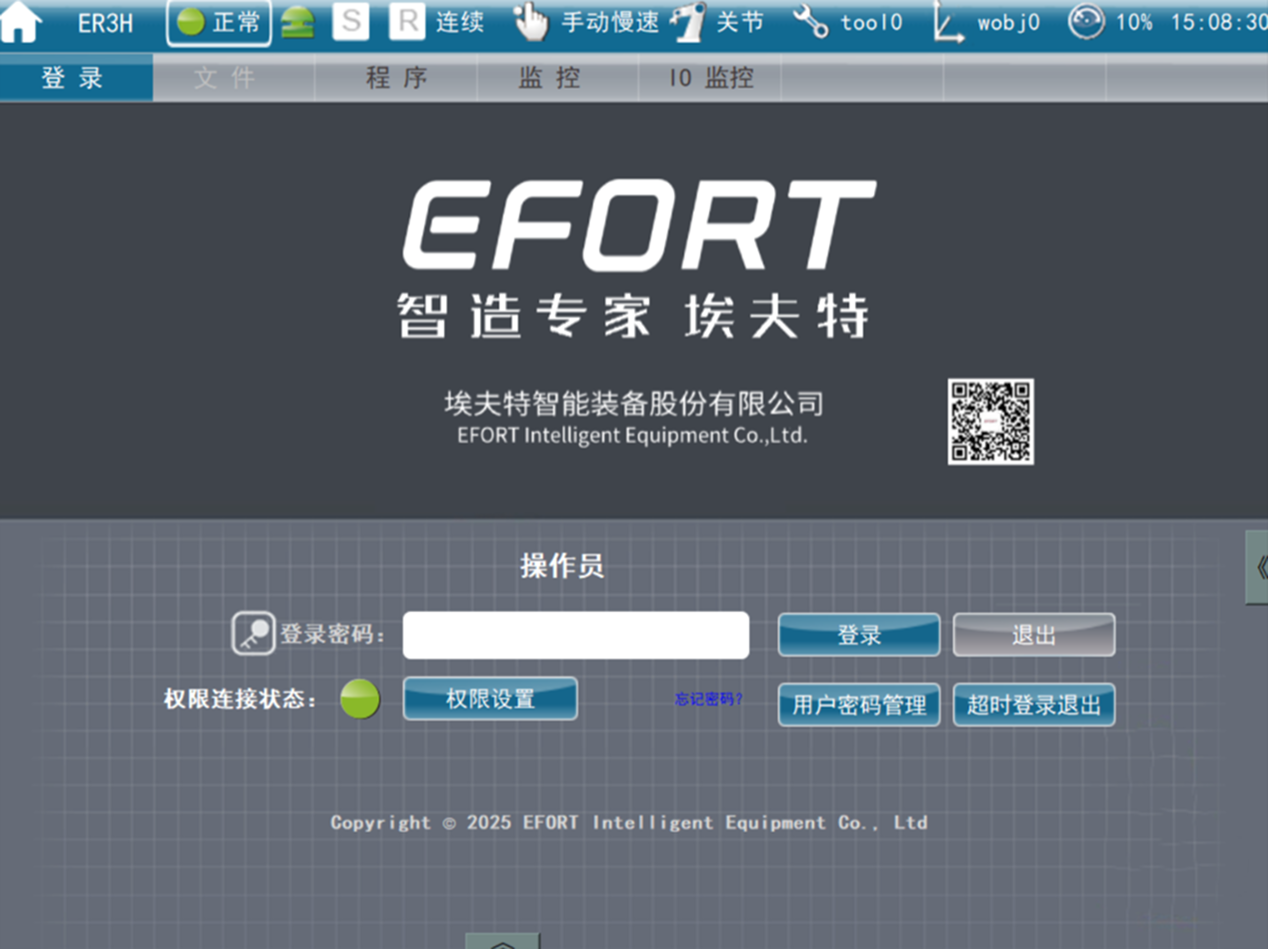Toggle the S status icon
Image resolution: width=1268 pixels, height=949 pixels.
click(350, 22)
